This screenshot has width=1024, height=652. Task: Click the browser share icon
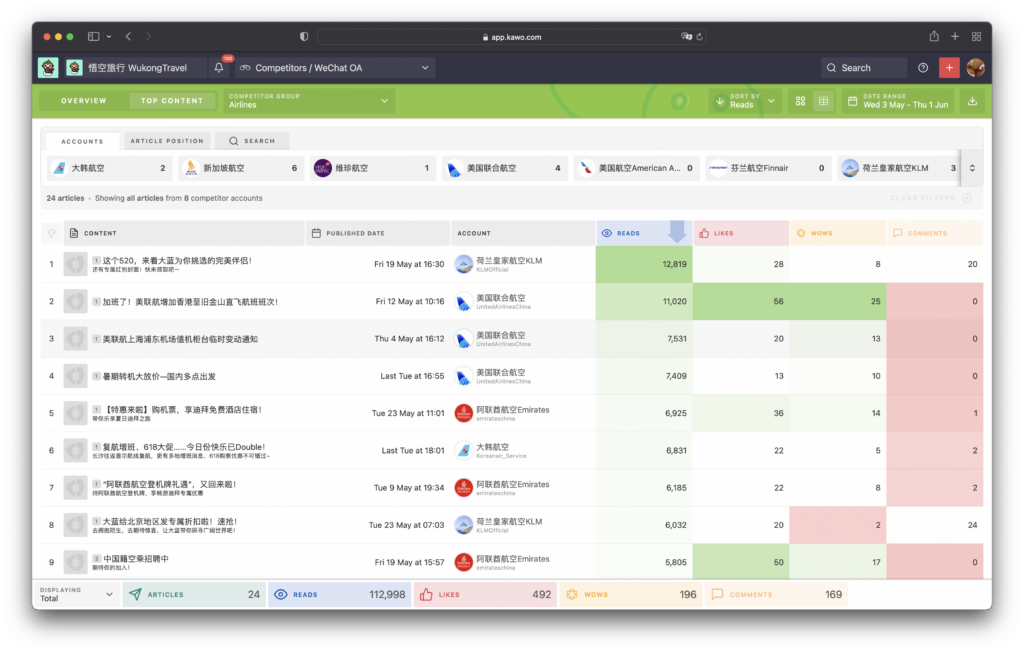pos(934,37)
